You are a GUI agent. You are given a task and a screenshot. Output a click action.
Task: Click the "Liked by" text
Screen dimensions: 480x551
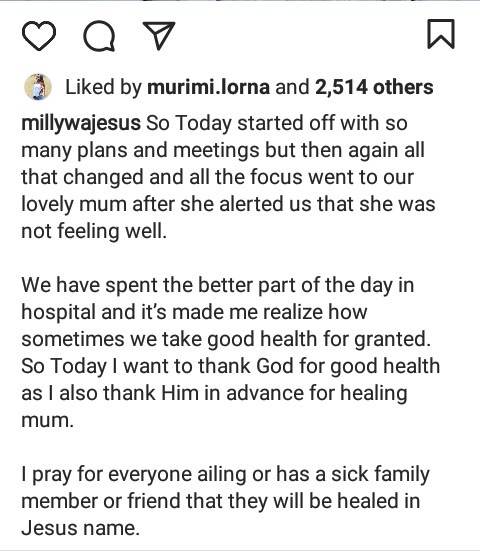click(x=103, y=87)
